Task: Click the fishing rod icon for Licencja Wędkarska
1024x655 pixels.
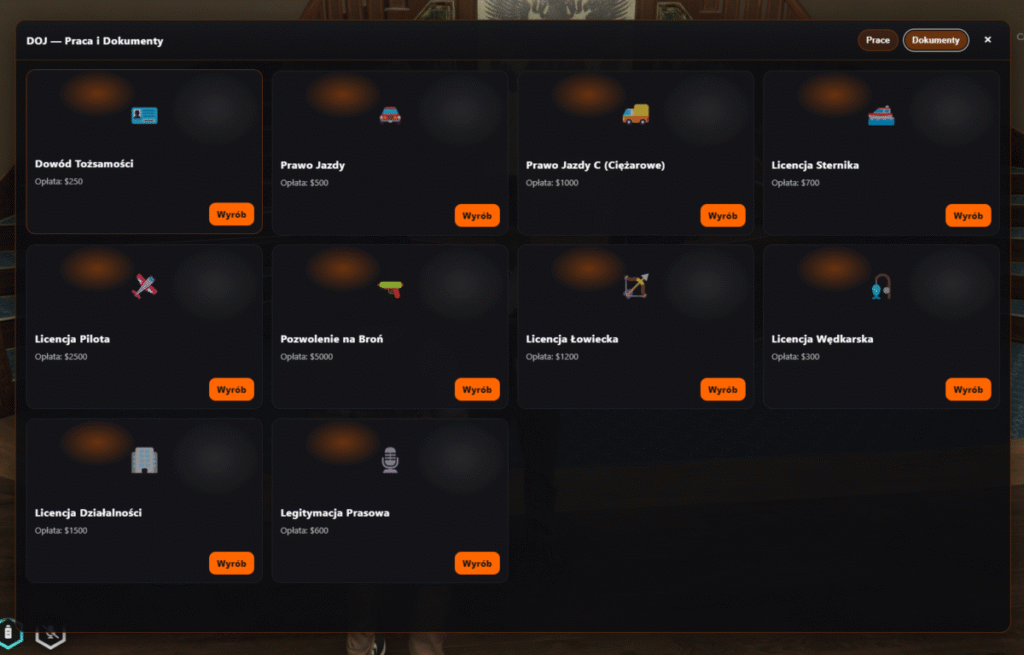Action: pos(881,287)
